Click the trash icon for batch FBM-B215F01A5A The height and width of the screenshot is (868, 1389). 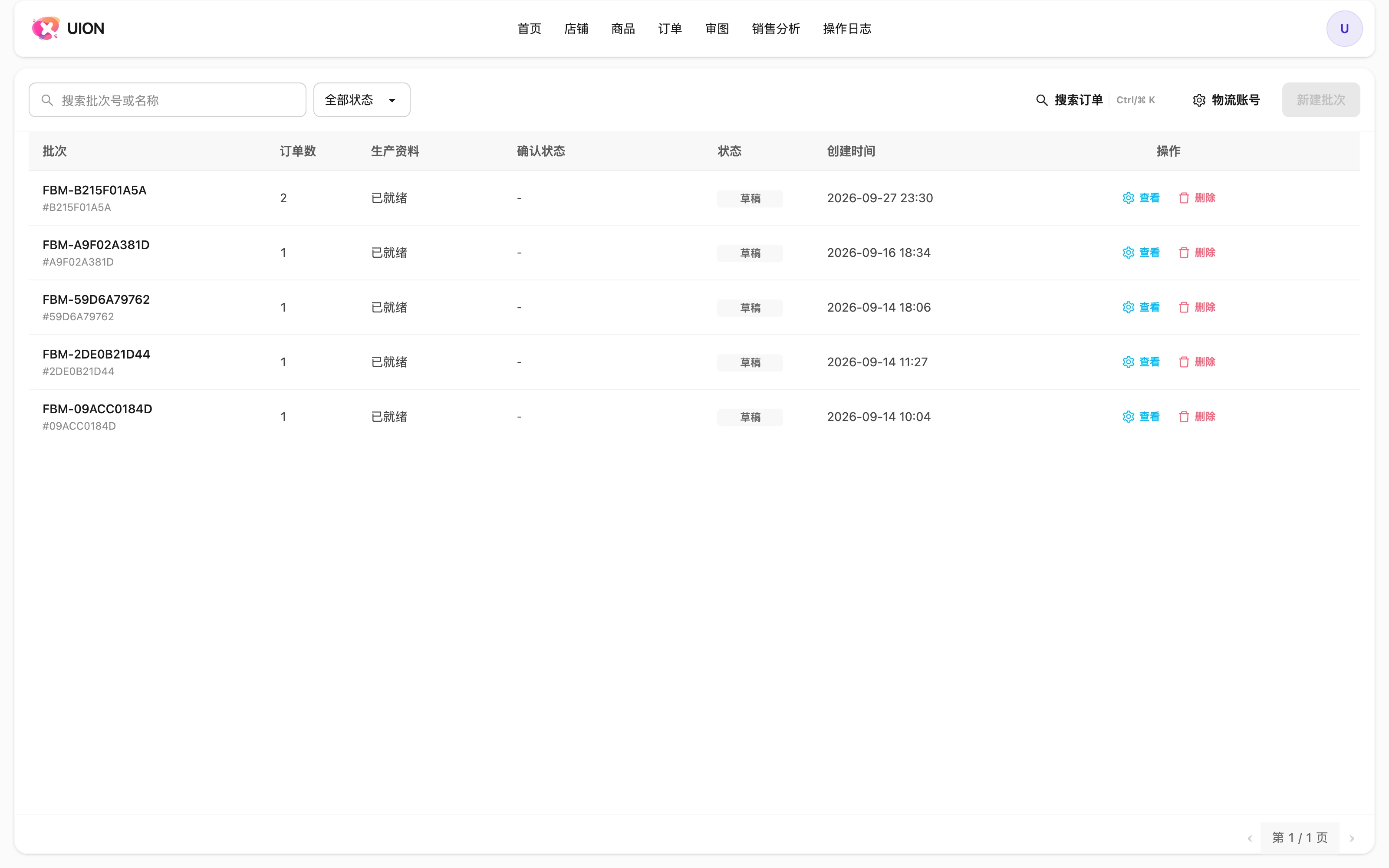[x=1184, y=198]
